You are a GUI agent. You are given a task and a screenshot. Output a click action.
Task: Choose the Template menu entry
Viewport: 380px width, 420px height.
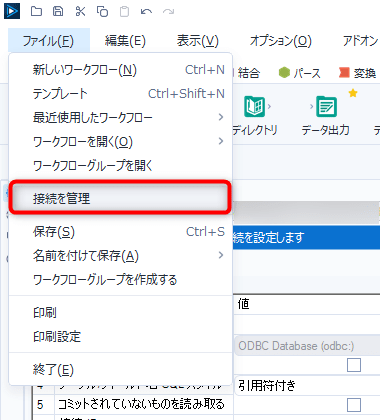pyautogui.click(x=120, y=94)
